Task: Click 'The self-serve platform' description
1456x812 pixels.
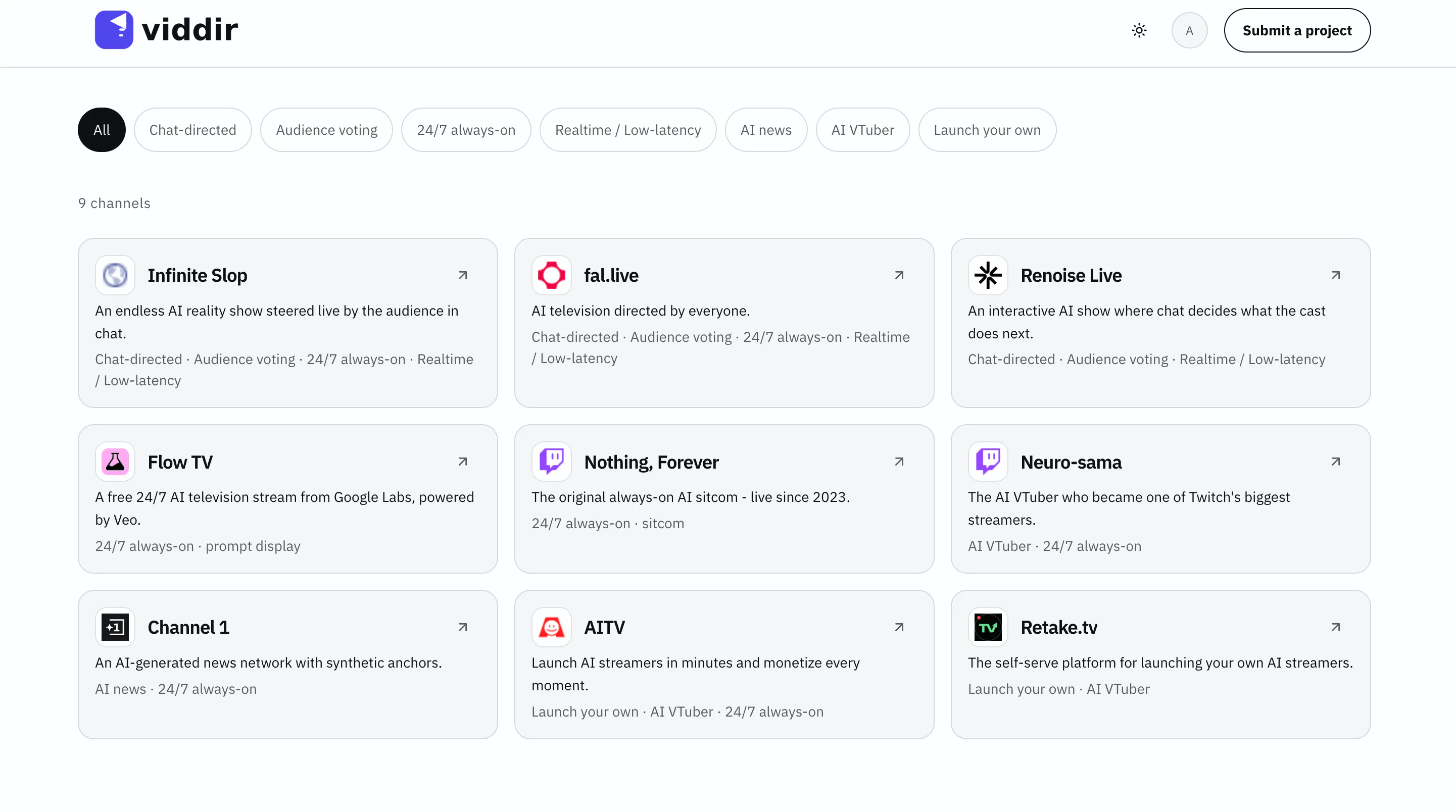Action: tap(1160, 663)
